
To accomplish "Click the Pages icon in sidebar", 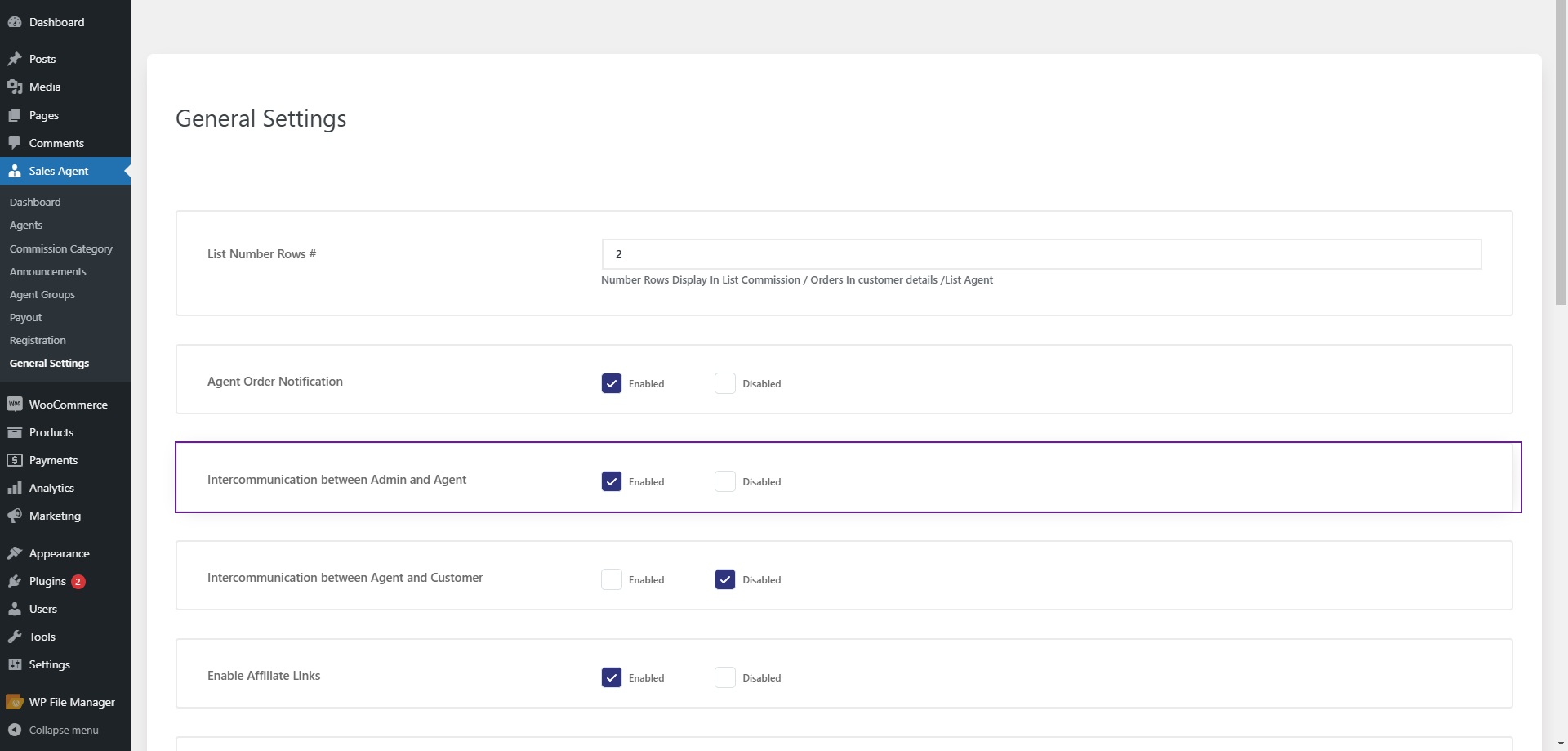I will coord(15,115).
